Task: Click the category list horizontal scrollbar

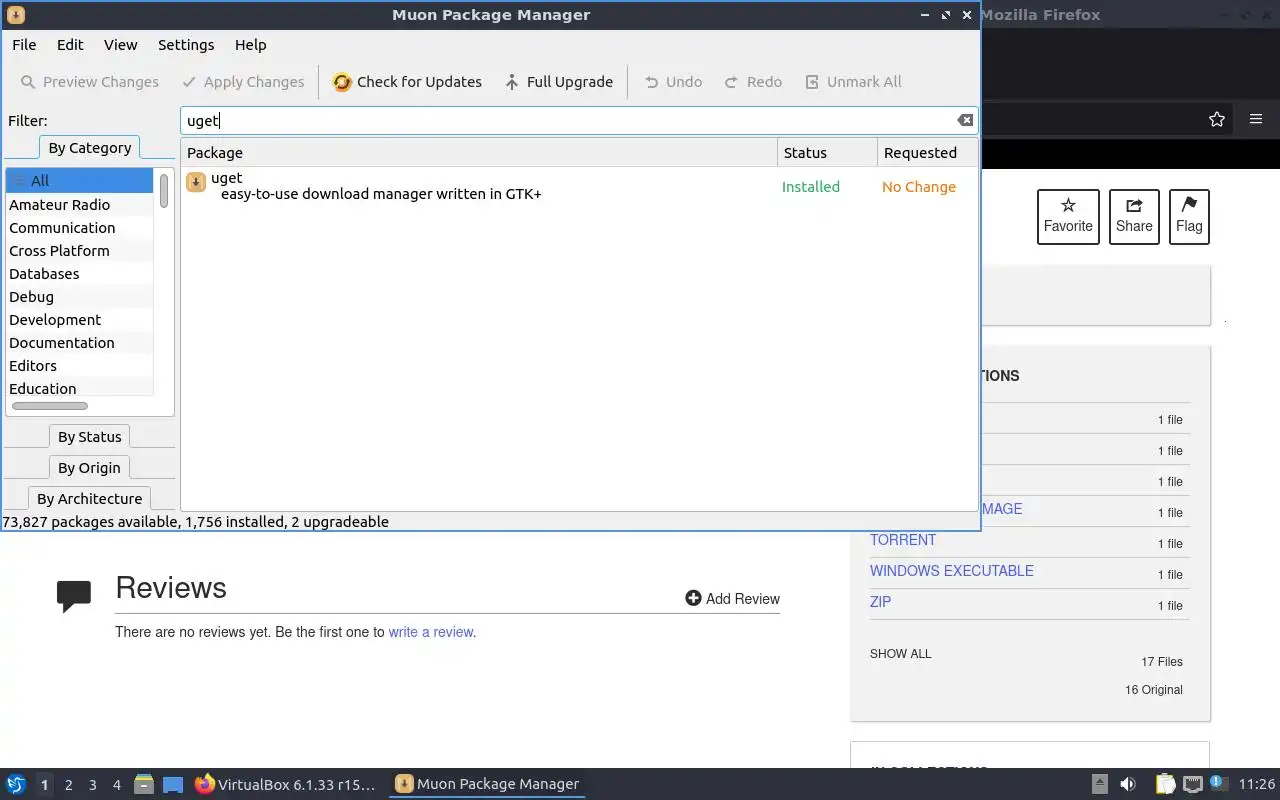Action: click(50, 406)
